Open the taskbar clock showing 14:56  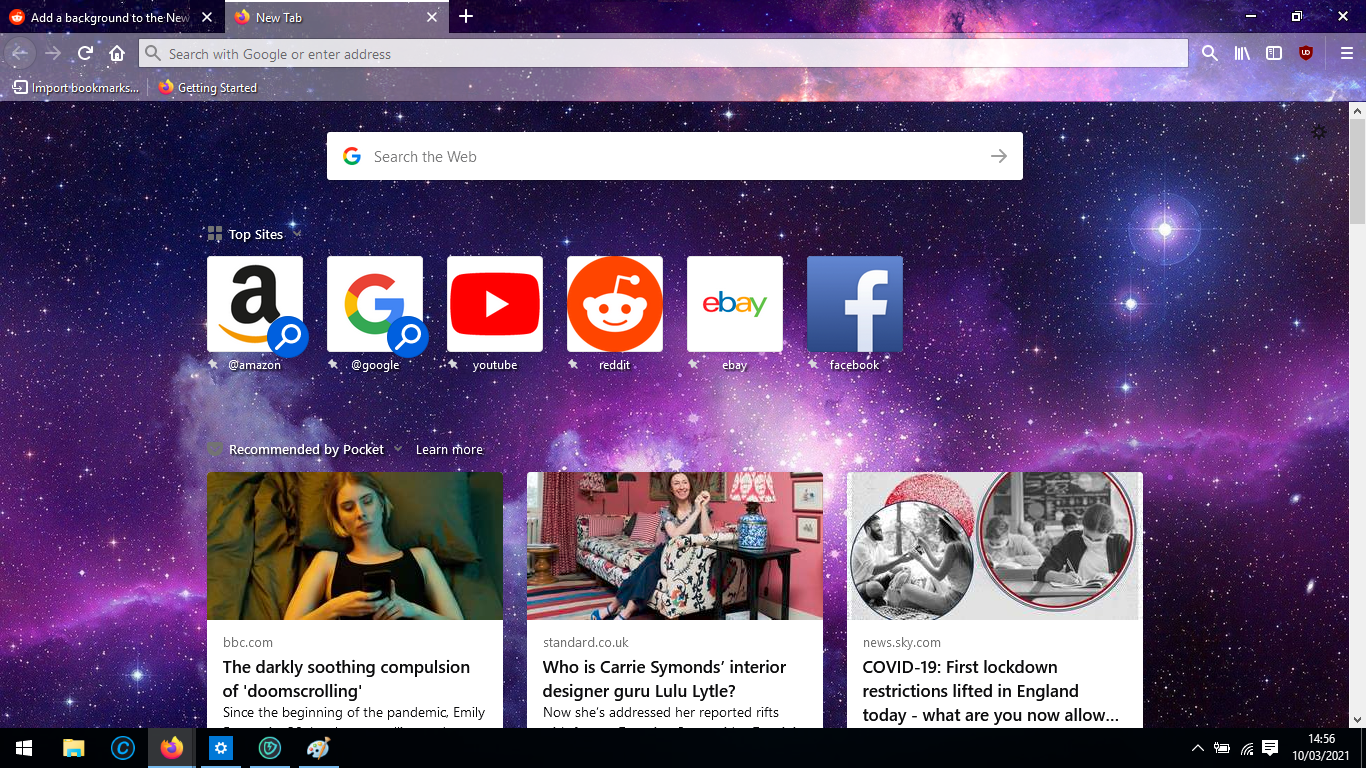pyautogui.click(x=1321, y=748)
